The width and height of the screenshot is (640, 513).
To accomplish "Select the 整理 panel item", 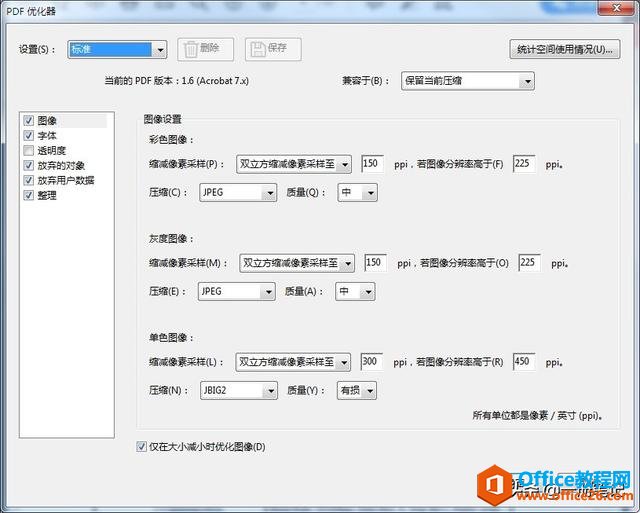I will 47,195.
